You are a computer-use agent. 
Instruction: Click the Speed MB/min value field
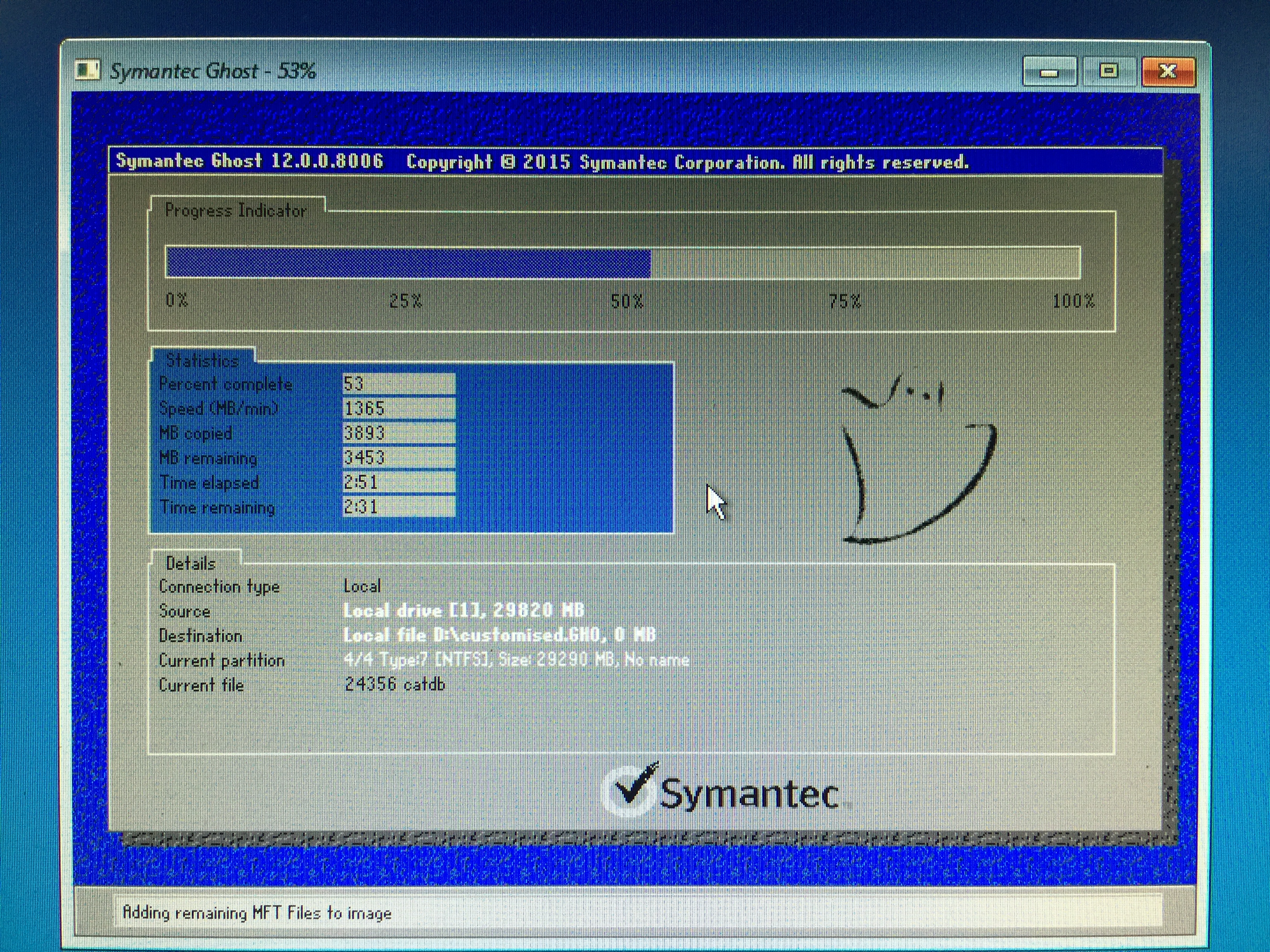(398, 408)
